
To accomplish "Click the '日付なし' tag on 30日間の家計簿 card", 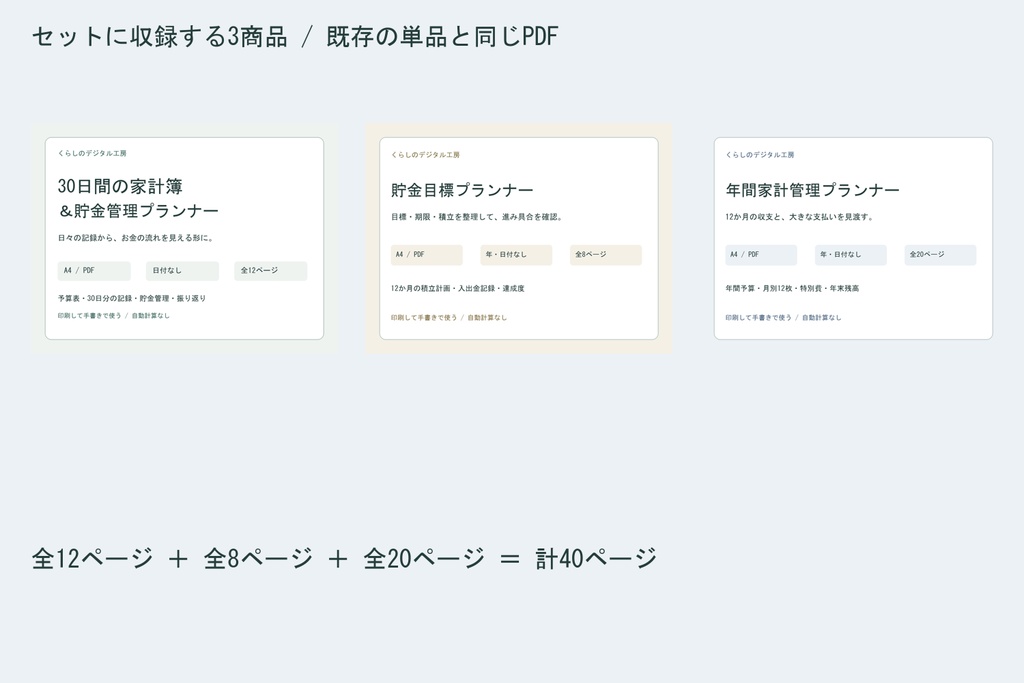I will [182, 271].
